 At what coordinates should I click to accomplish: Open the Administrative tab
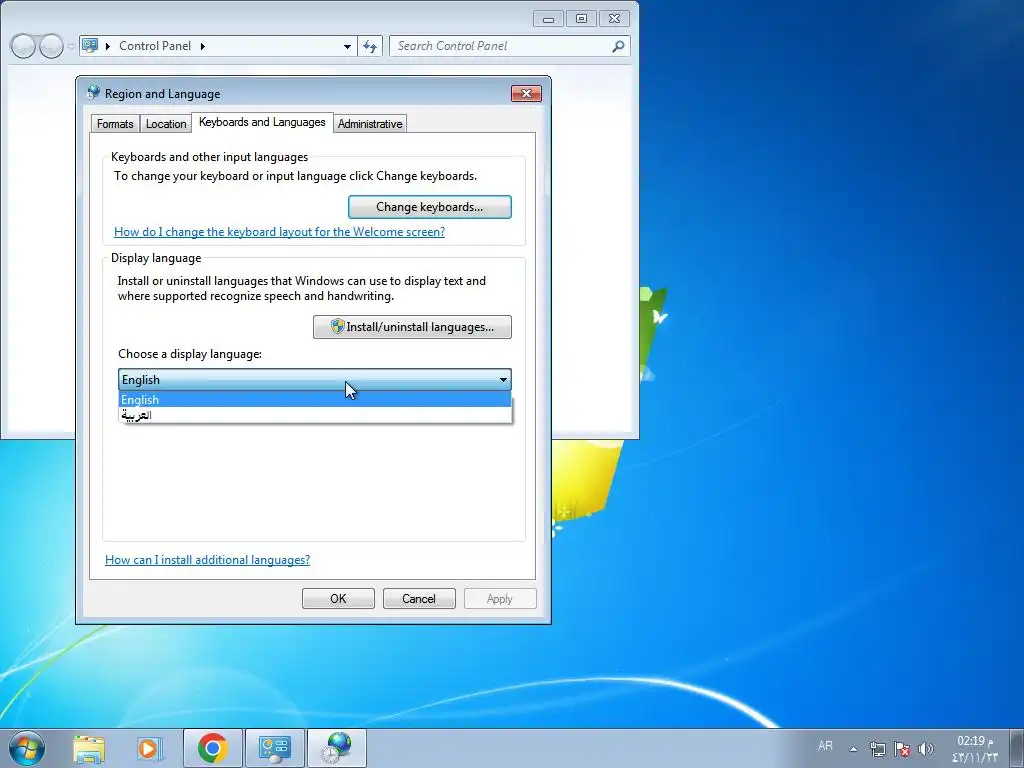pos(370,123)
